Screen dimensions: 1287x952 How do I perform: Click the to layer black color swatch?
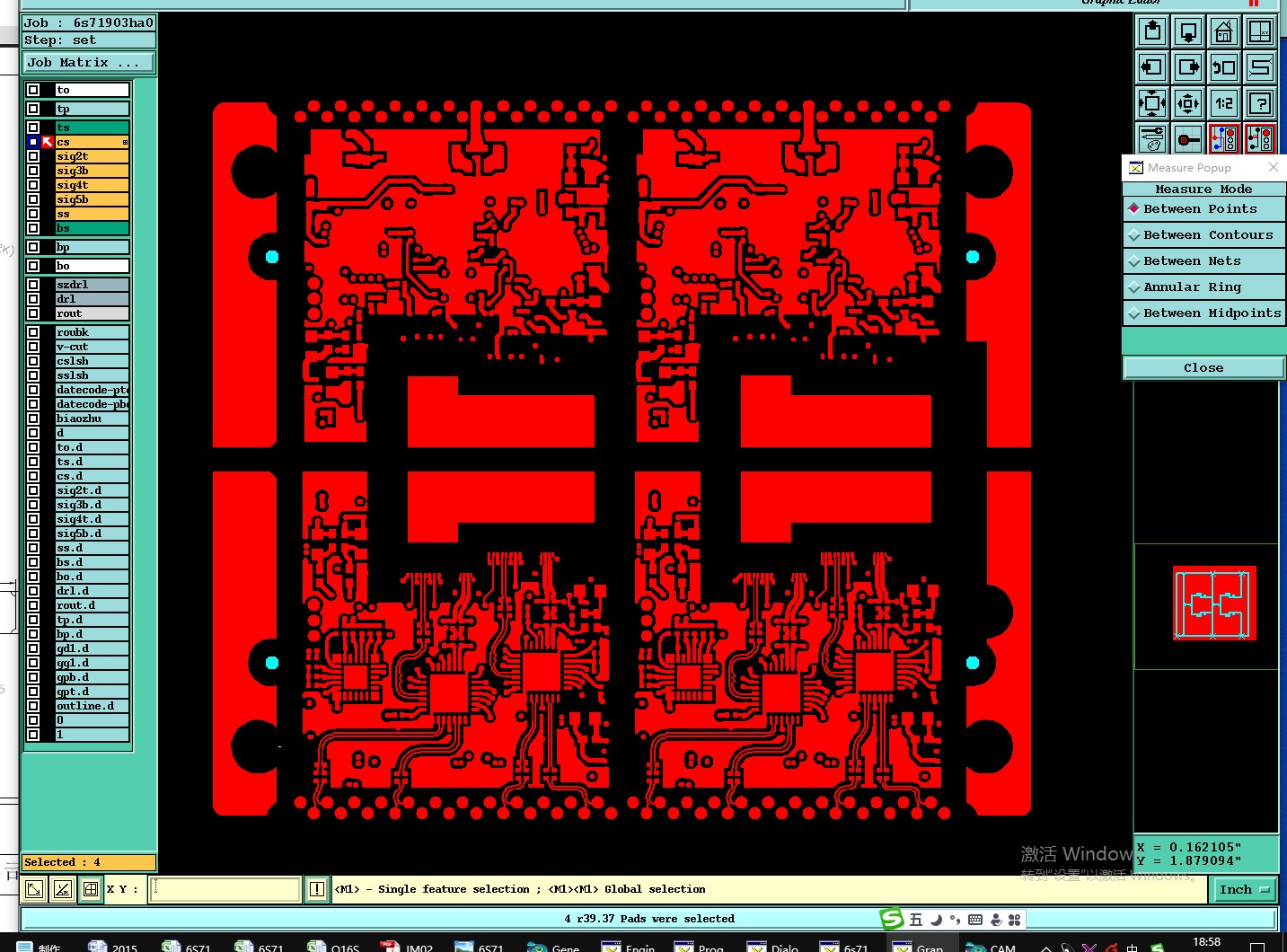[x=48, y=90]
